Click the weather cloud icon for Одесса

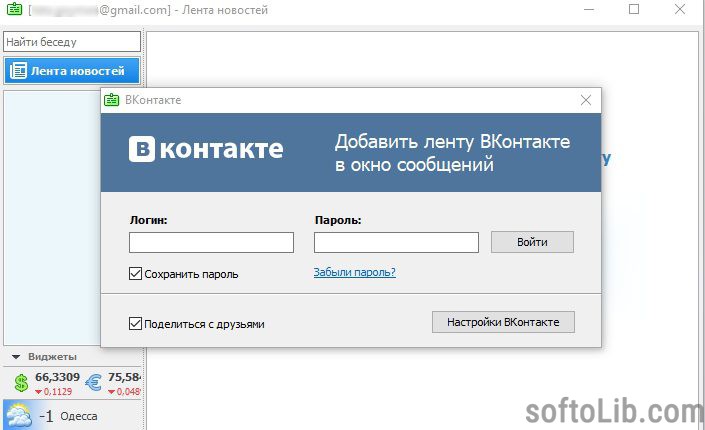pyautogui.click(x=18, y=415)
